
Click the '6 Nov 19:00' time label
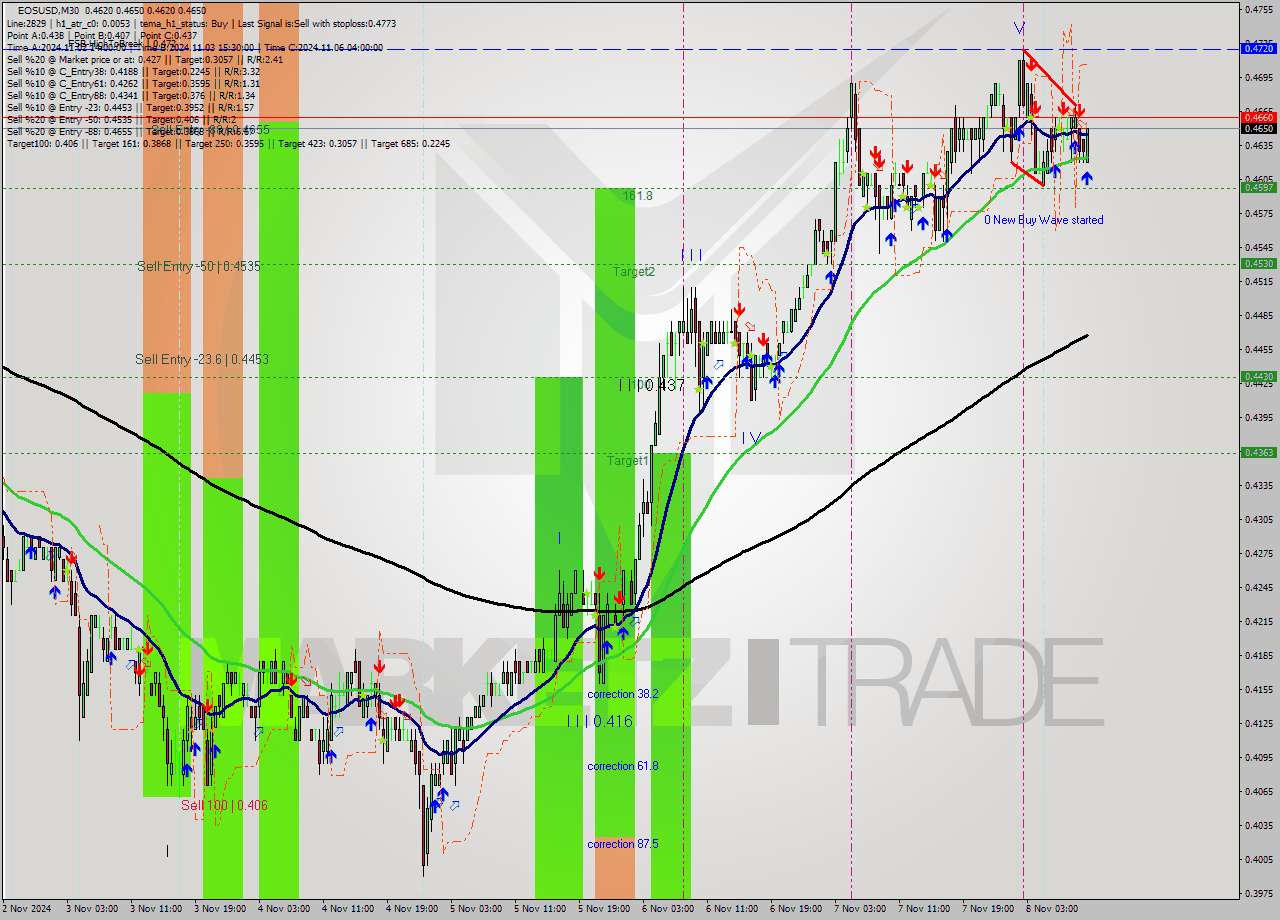[x=796, y=909]
